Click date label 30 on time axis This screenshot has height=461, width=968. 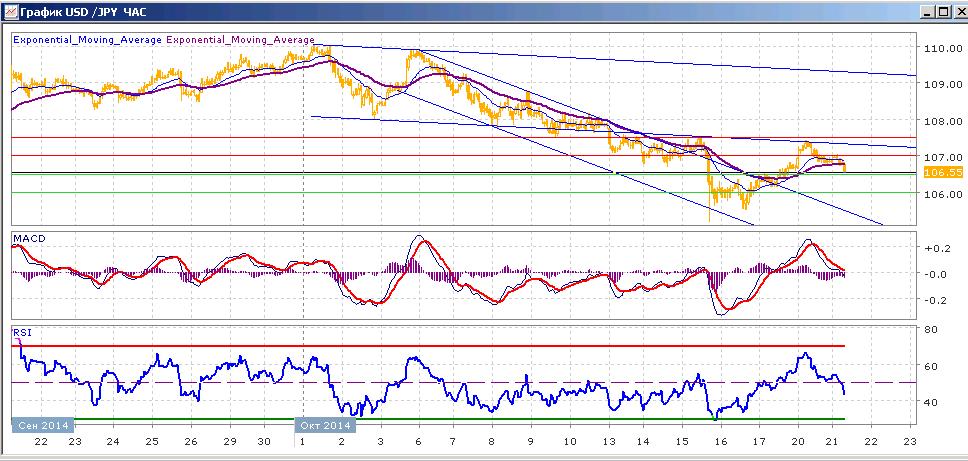264,442
